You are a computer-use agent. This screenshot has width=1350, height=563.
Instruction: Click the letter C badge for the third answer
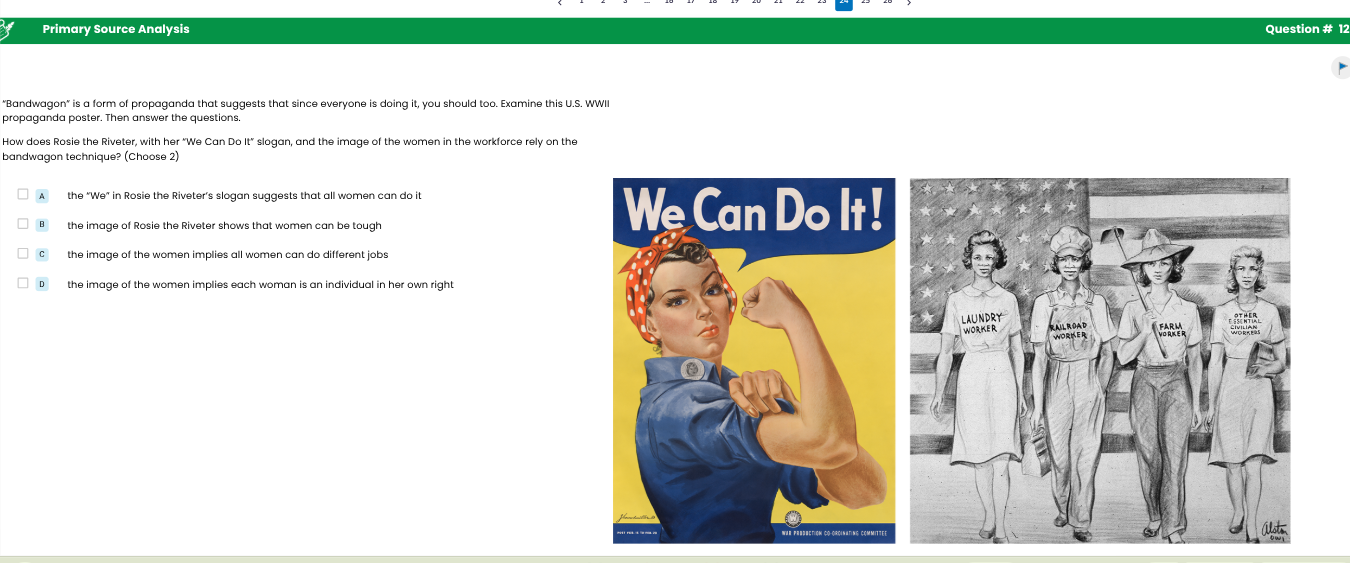click(x=42, y=254)
